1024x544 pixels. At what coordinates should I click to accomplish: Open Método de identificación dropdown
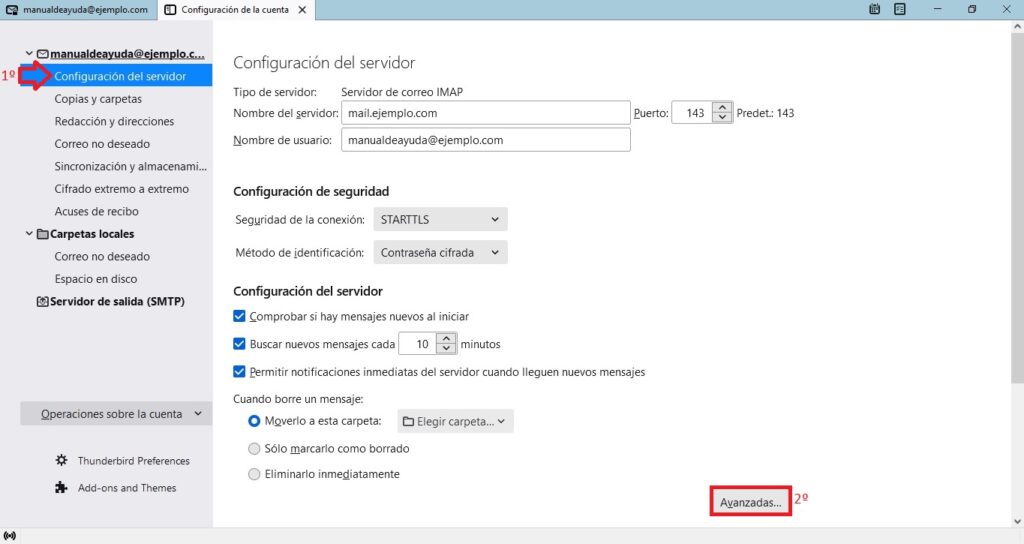440,252
